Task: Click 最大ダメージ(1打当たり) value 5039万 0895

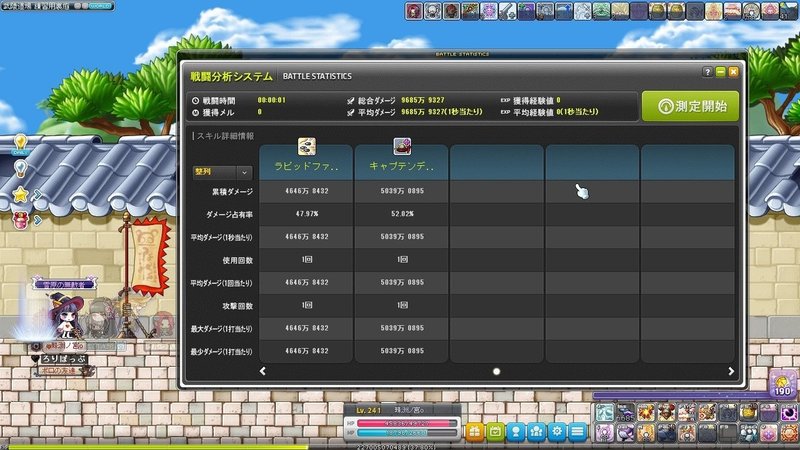Action: click(x=402, y=328)
